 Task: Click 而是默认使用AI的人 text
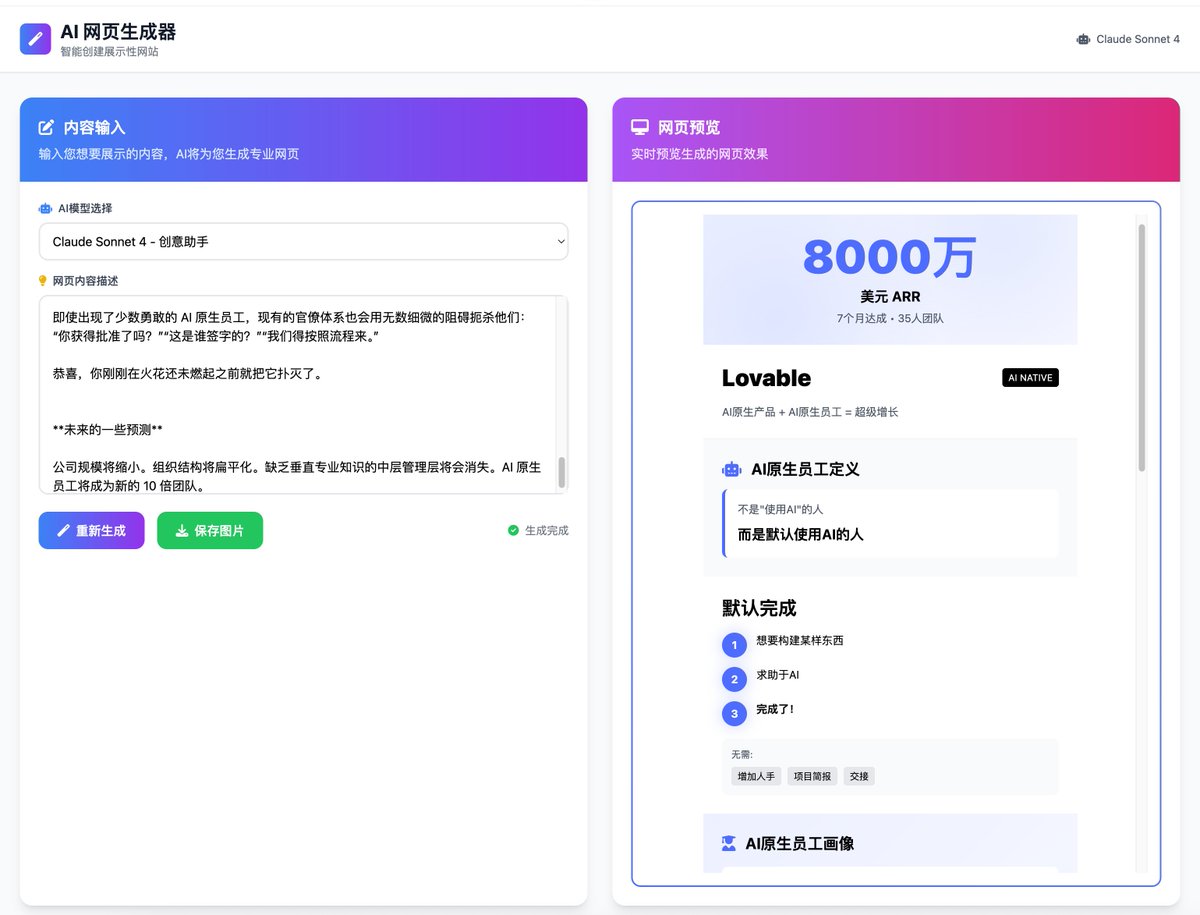point(800,534)
